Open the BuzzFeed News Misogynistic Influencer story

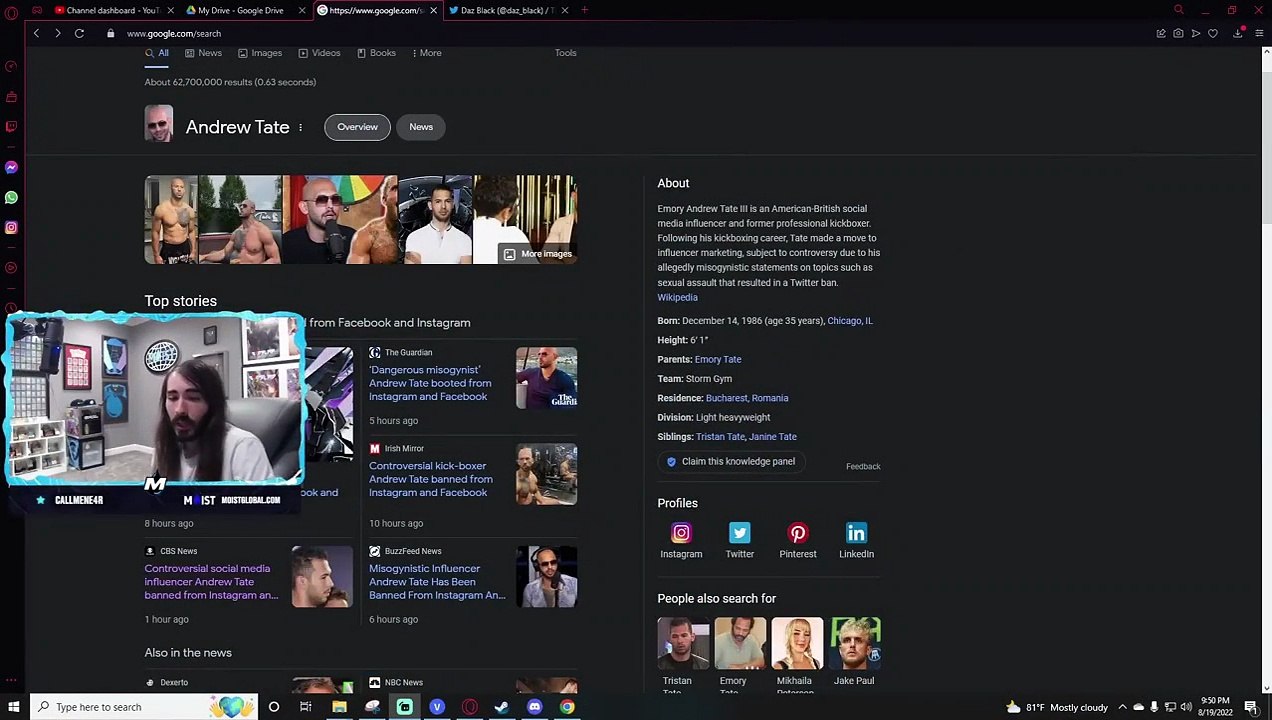click(437, 581)
